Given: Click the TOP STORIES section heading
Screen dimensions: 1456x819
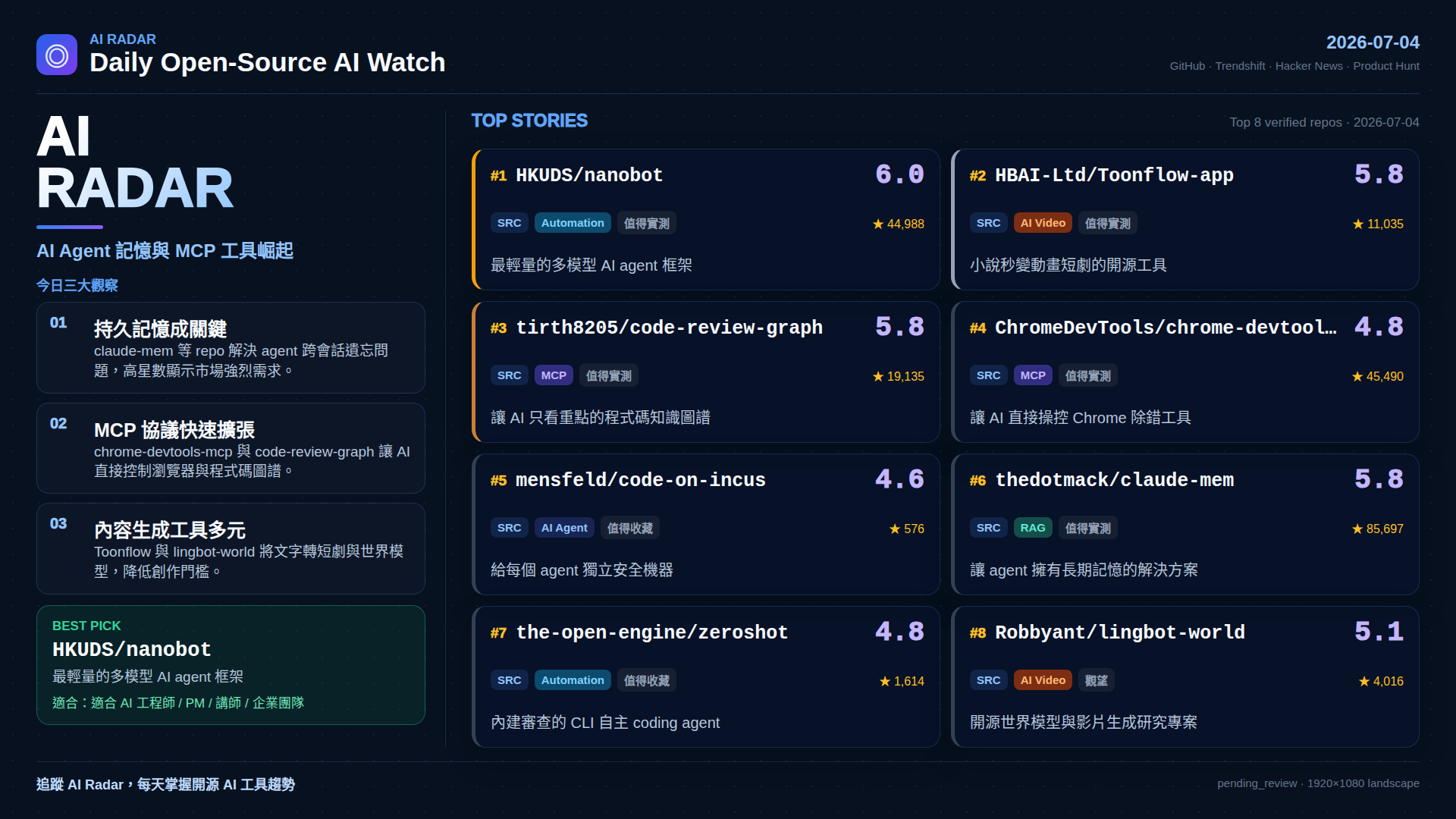Looking at the screenshot, I should coord(529,121).
